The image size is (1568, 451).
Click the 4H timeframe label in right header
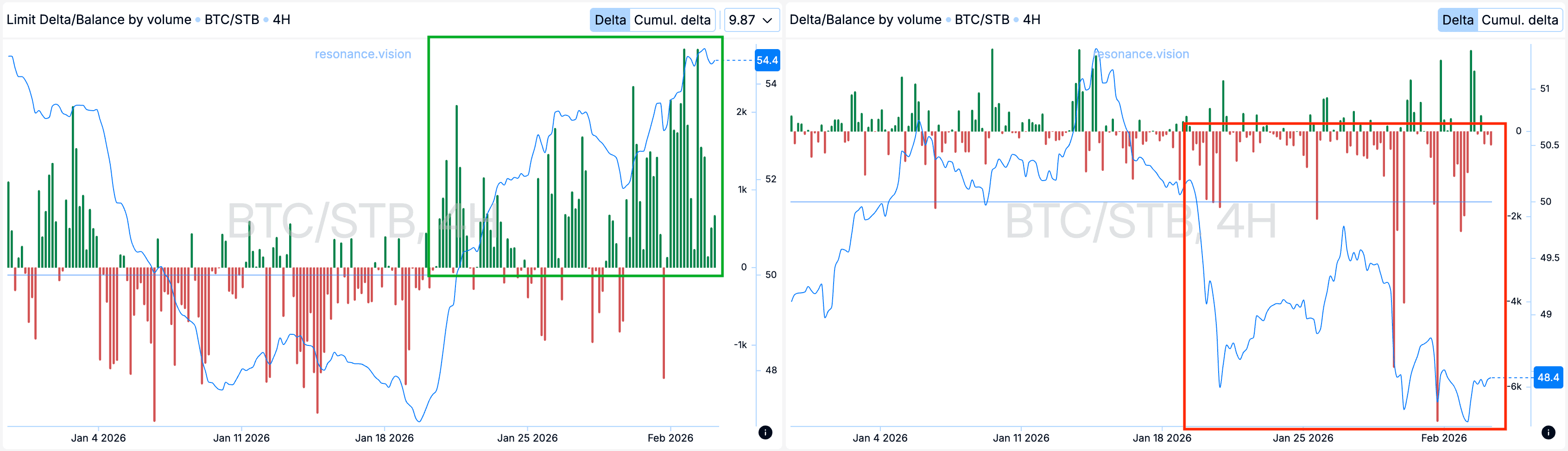tap(1031, 19)
